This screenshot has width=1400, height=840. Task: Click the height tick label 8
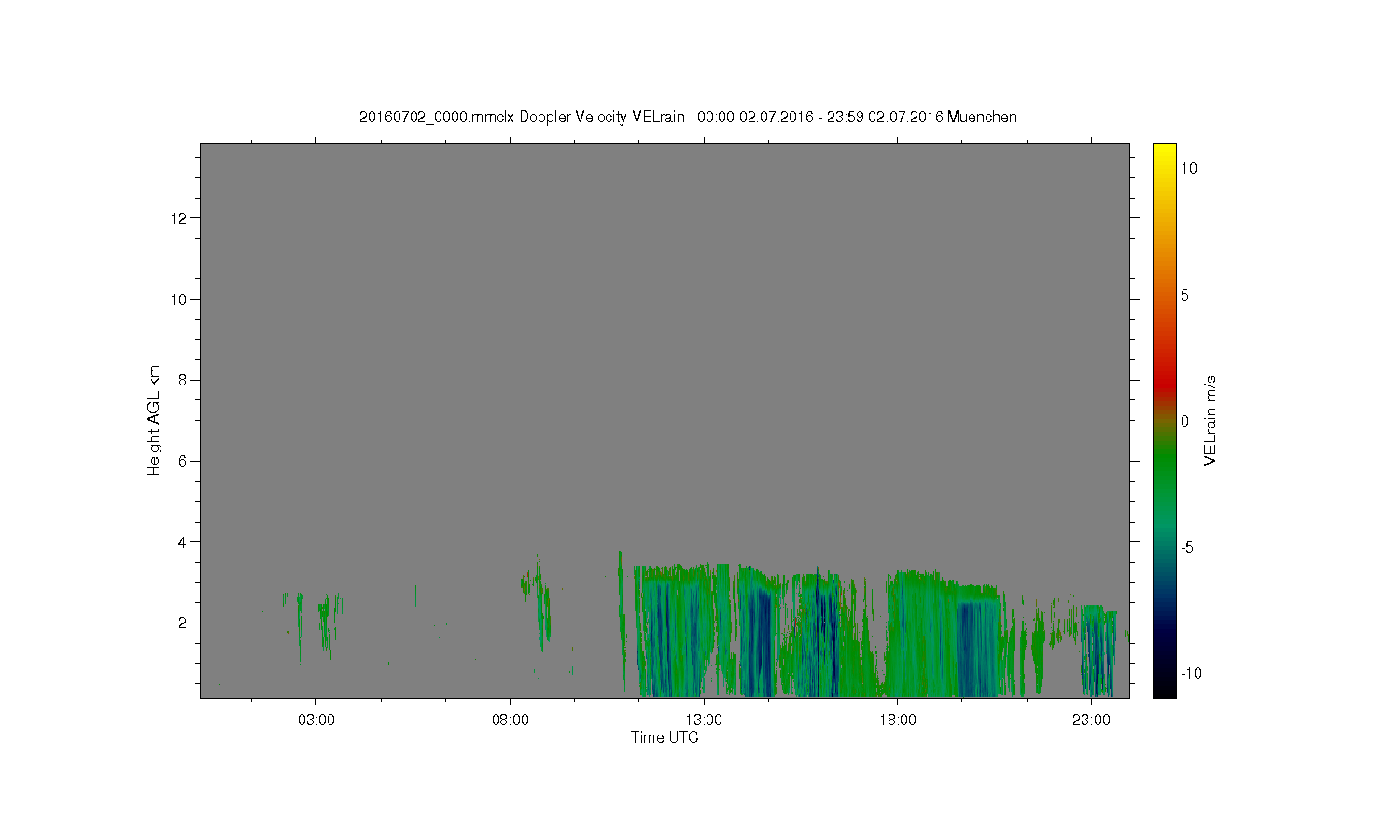[x=184, y=380]
